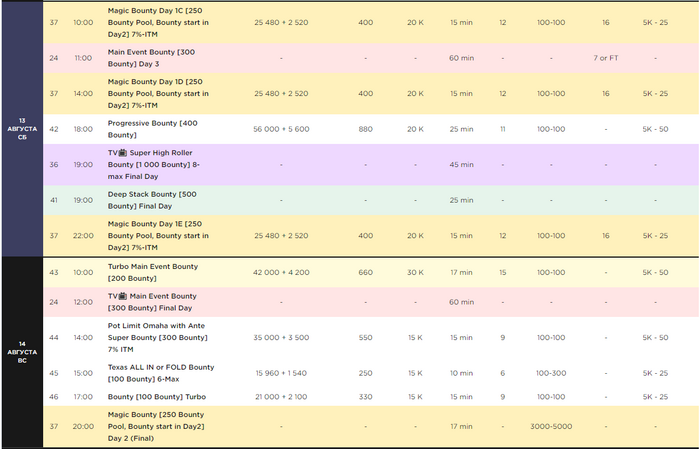Viewport: 700px width, 449px height.
Task: Click 'Super High Roller Bounty' tournament name
Action: 154,165
